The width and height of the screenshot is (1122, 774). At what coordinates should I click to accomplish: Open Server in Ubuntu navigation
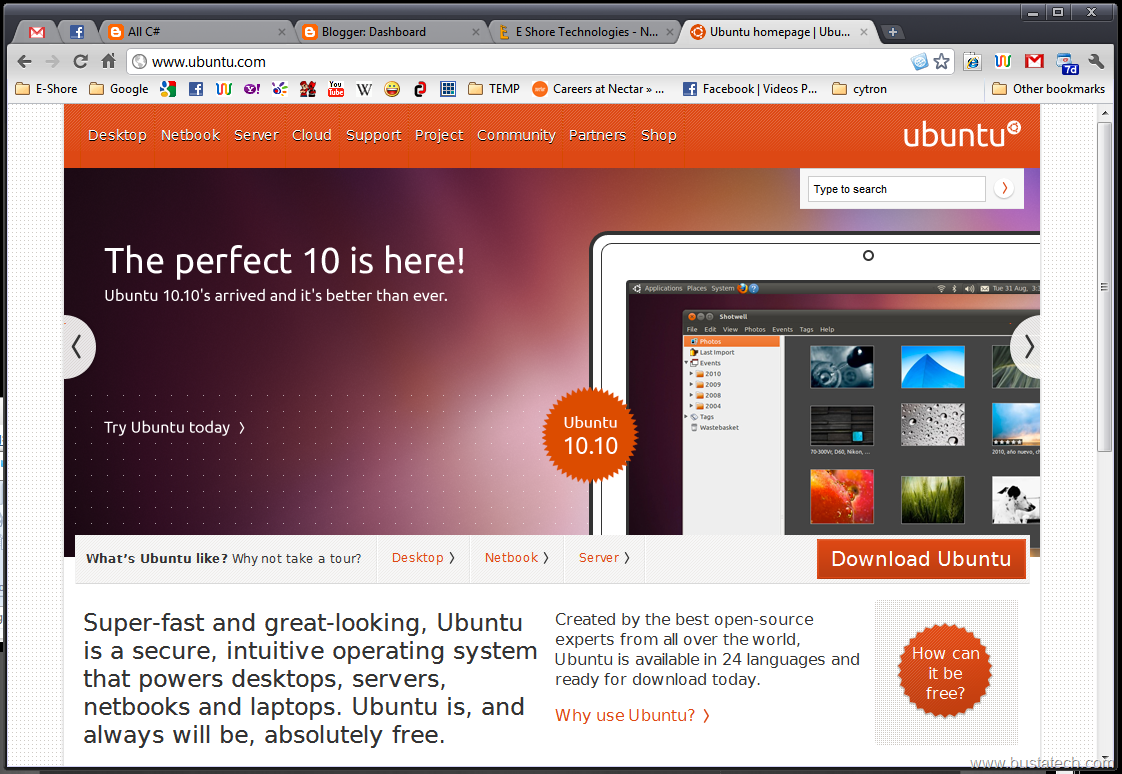pos(256,135)
